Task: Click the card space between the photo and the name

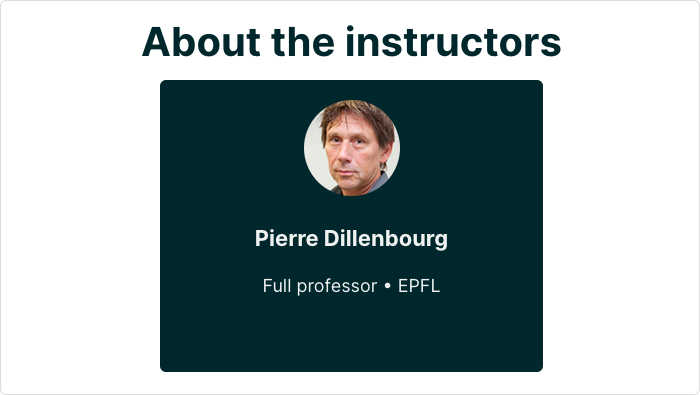Action: [351, 212]
